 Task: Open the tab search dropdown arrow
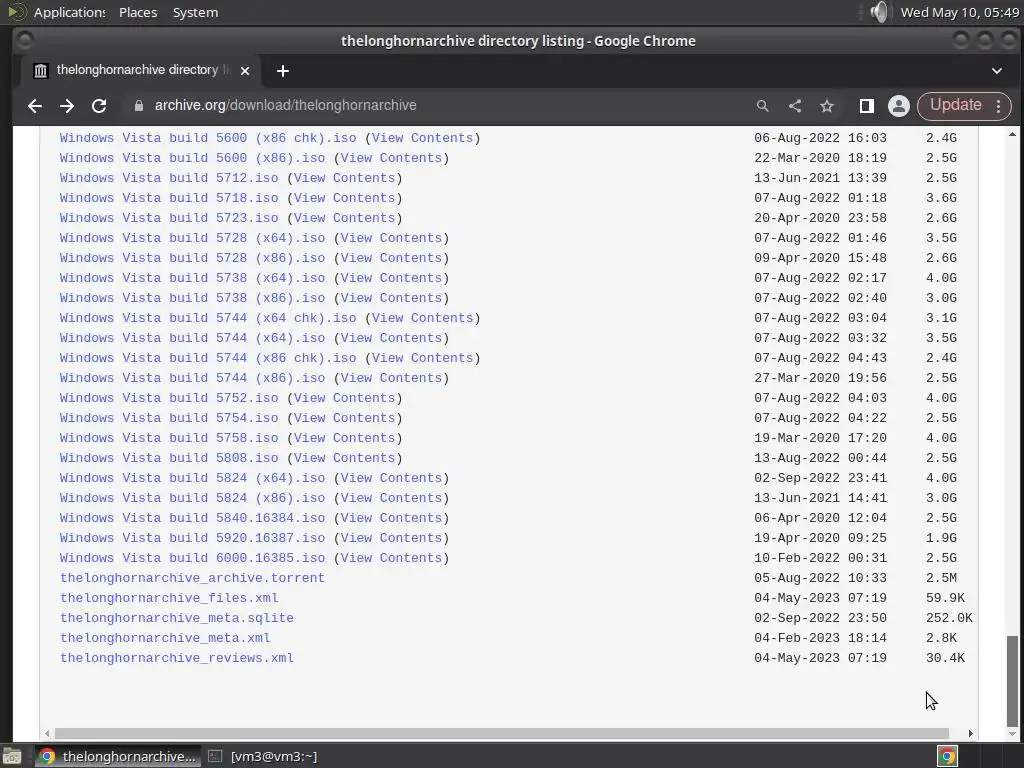[997, 71]
